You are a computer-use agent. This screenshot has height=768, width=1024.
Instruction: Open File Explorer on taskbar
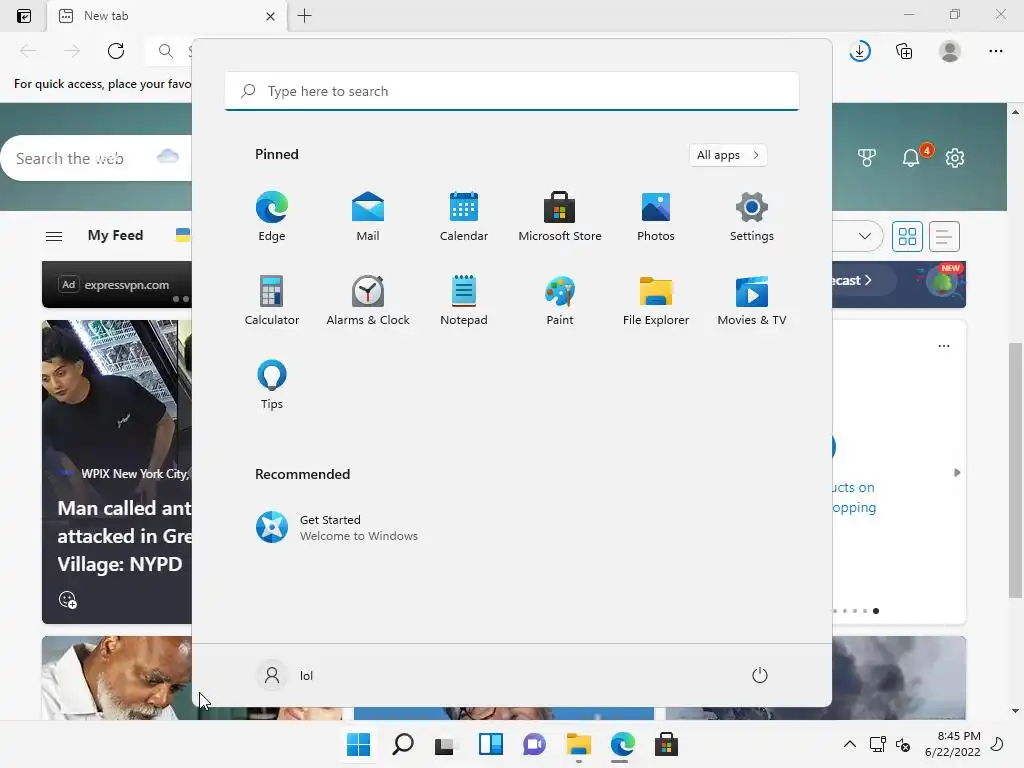[579, 744]
